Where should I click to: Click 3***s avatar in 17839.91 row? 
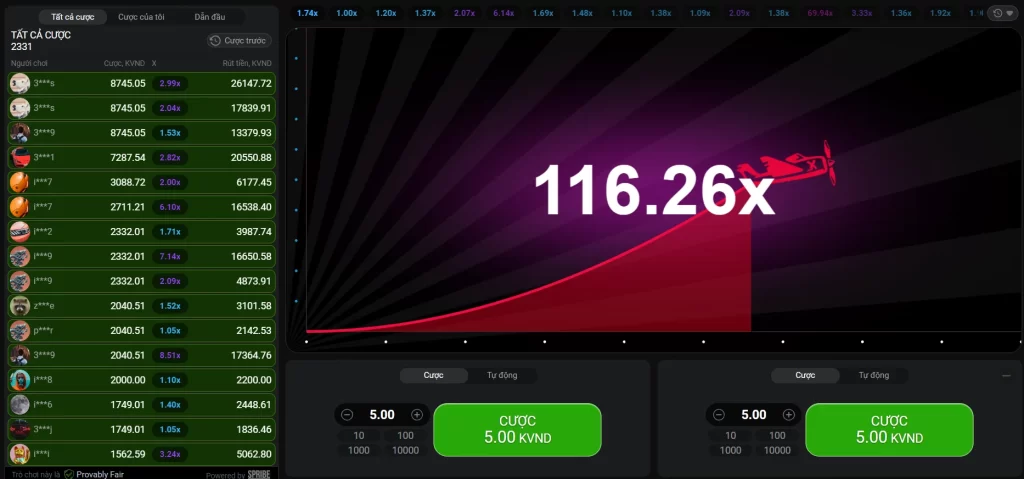click(x=20, y=108)
